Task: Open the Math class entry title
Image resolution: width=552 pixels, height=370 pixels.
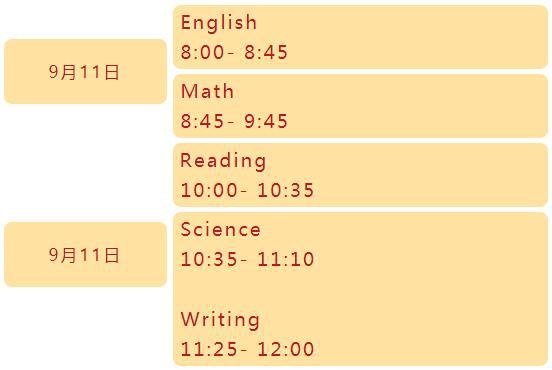Action: (x=207, y=91)
